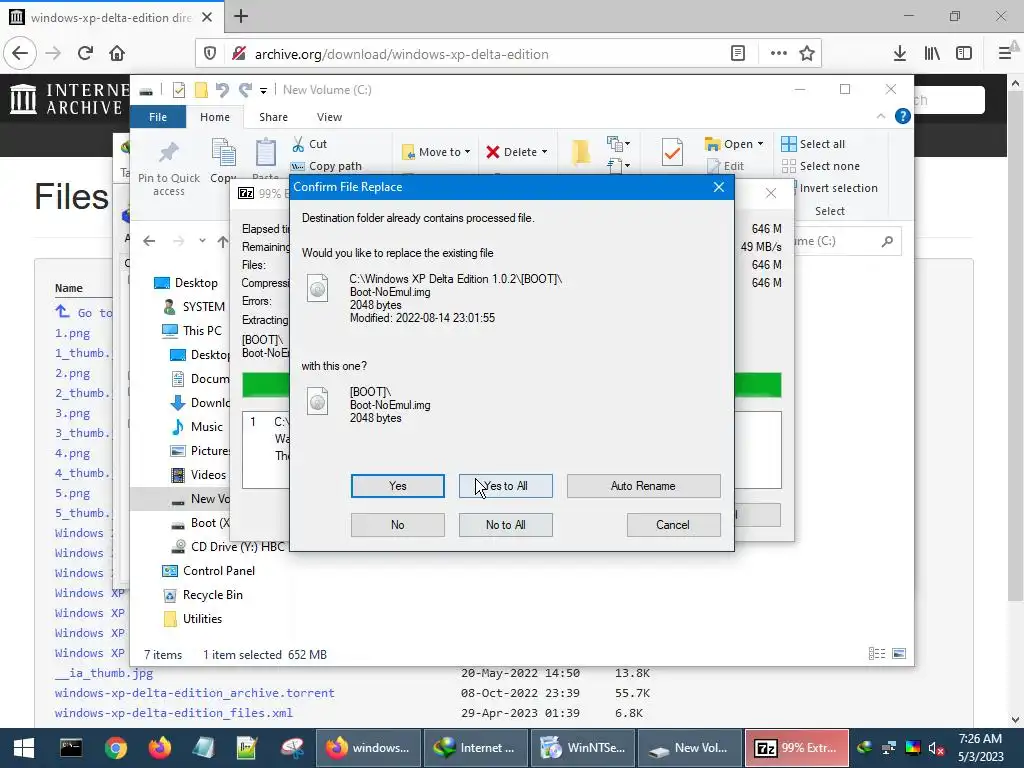This screenshot has height=768, width=1024.
Task: Open a new browser tab
Action: (x=241, y=16)
